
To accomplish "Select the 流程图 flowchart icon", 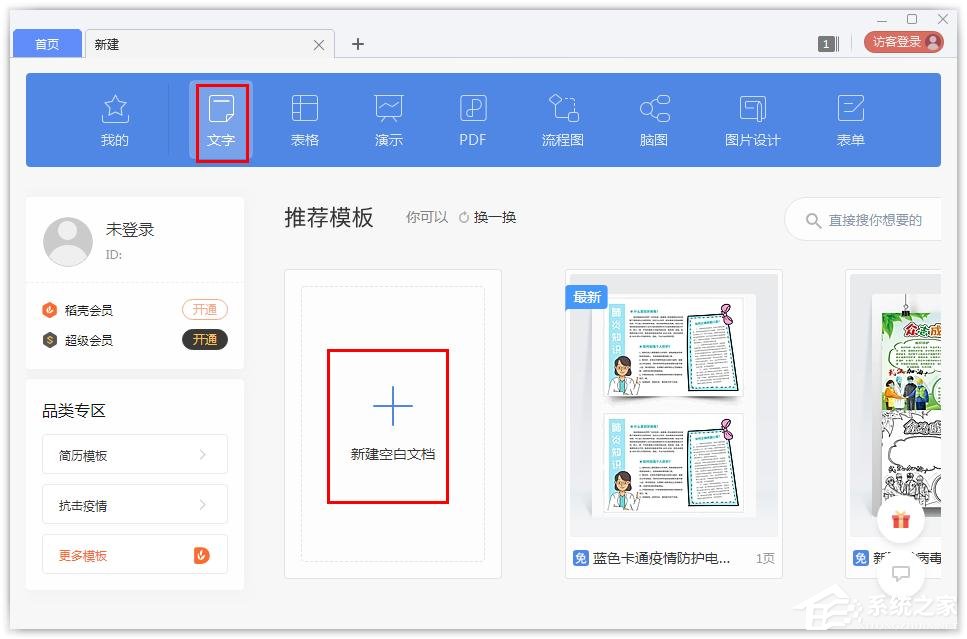I will pyautogui.click(x=562, y=118).
